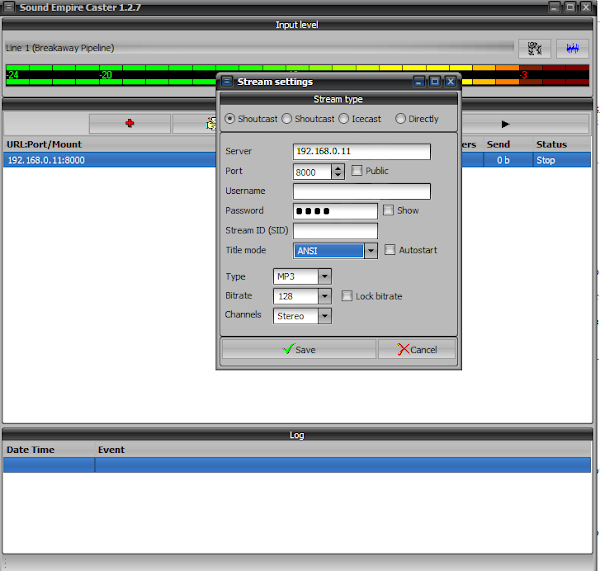Maximize the Sound Empire Caster window
The image size is (600, 571).
click(570, 7)
